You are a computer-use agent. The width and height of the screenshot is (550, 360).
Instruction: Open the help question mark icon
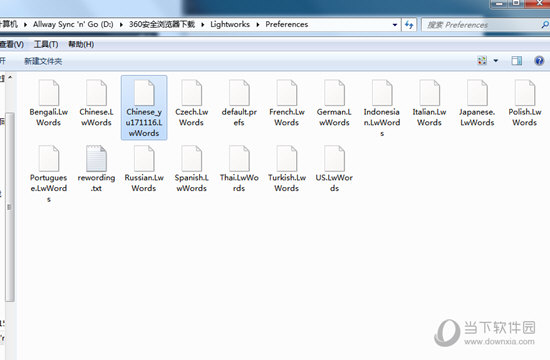(539, 61)
